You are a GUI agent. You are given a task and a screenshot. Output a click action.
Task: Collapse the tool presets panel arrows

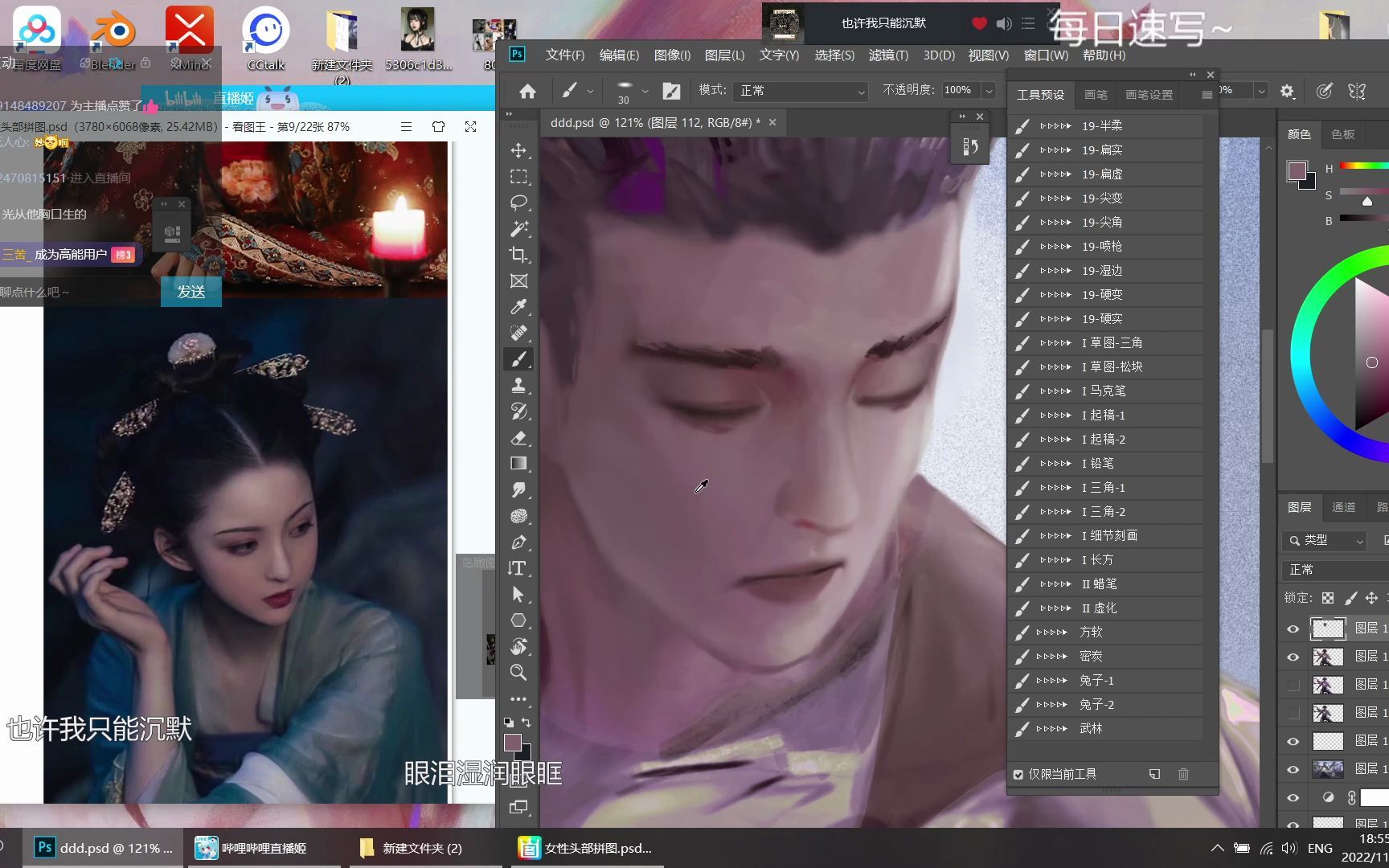coord(1193,75)
